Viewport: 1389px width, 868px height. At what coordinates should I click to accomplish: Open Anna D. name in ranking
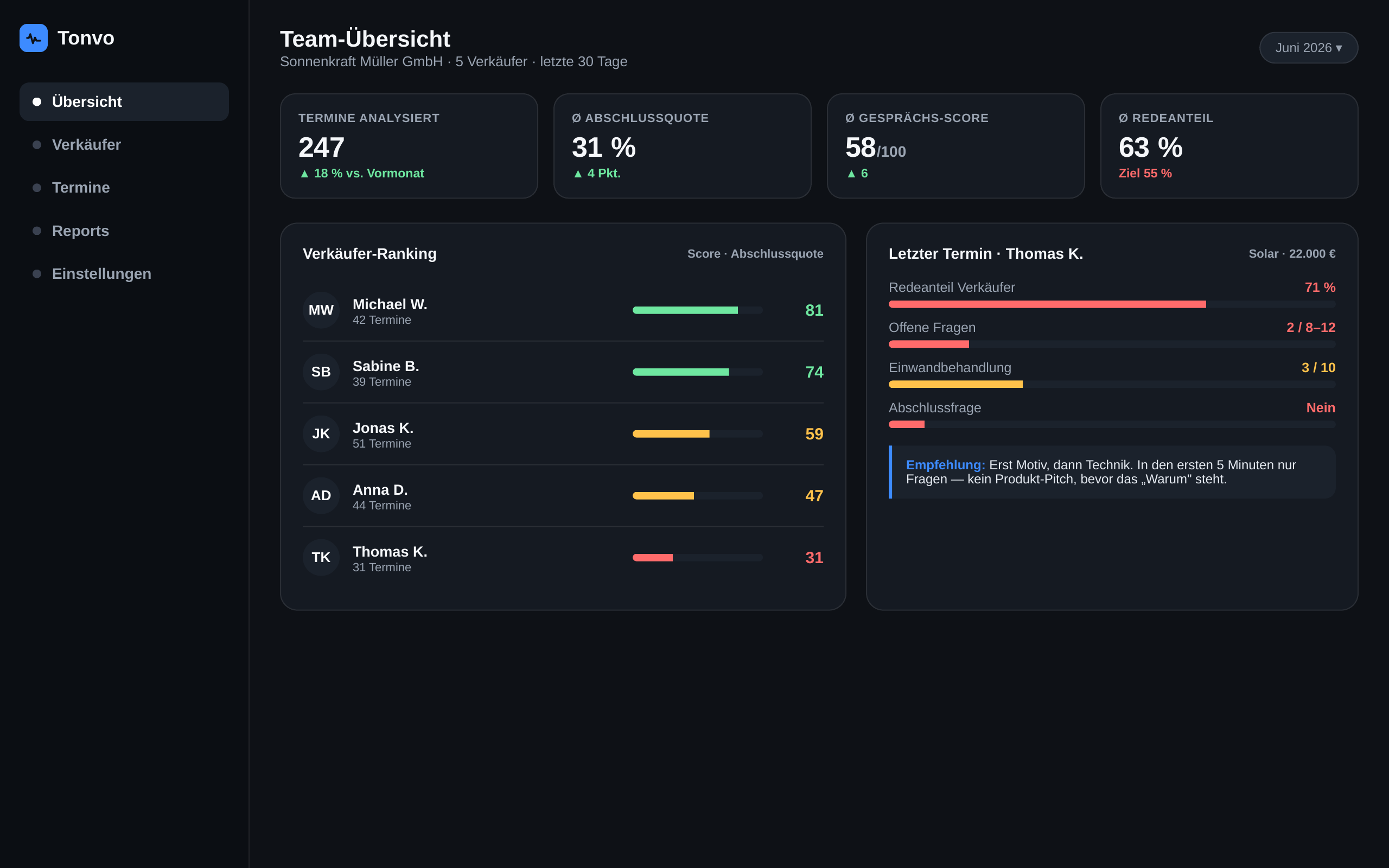tap(380, 490)
